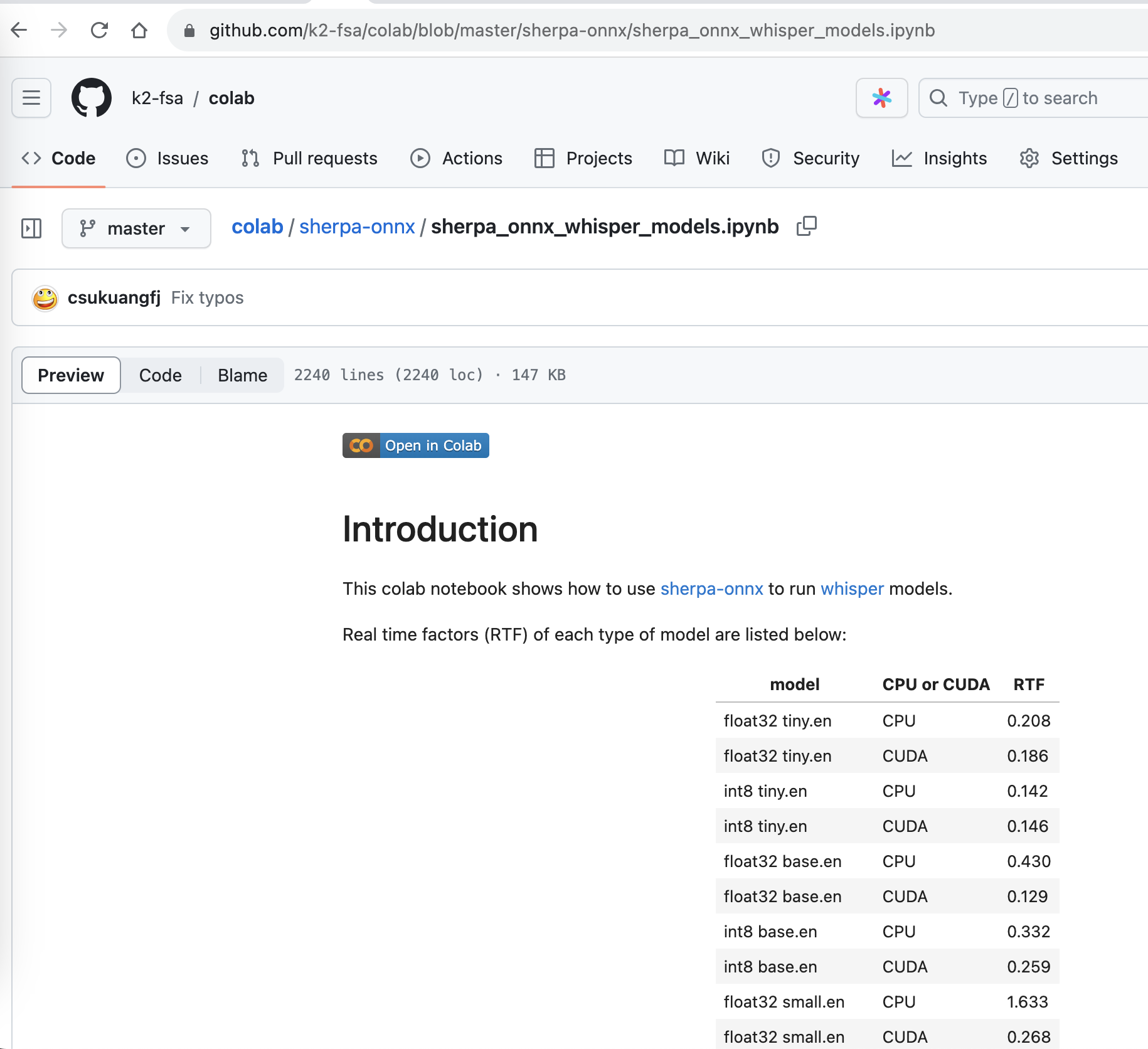1148x1049 pixels.
Task: Click the colab repository name link
Action: [x=231, y=98]
